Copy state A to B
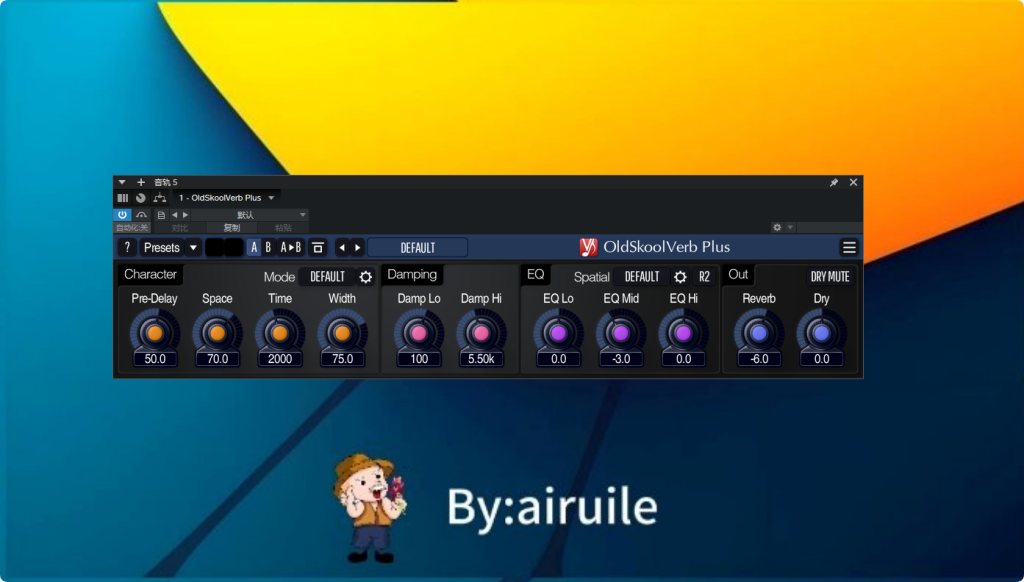The width and height of the screenshot is (1024, 582). point(291,248)
